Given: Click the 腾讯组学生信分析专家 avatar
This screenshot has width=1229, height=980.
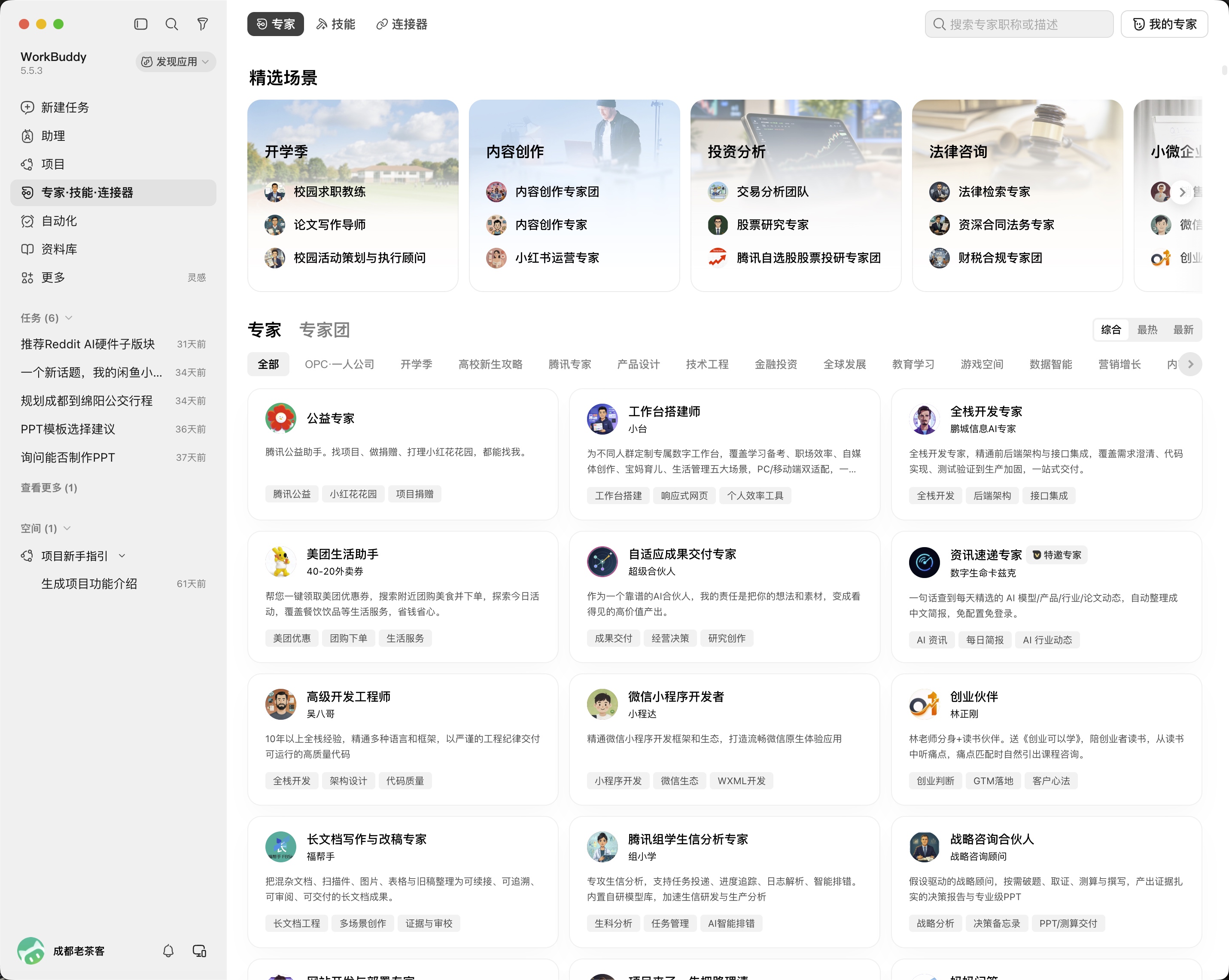Looking at the screenshot, I should tap(602, 846).
